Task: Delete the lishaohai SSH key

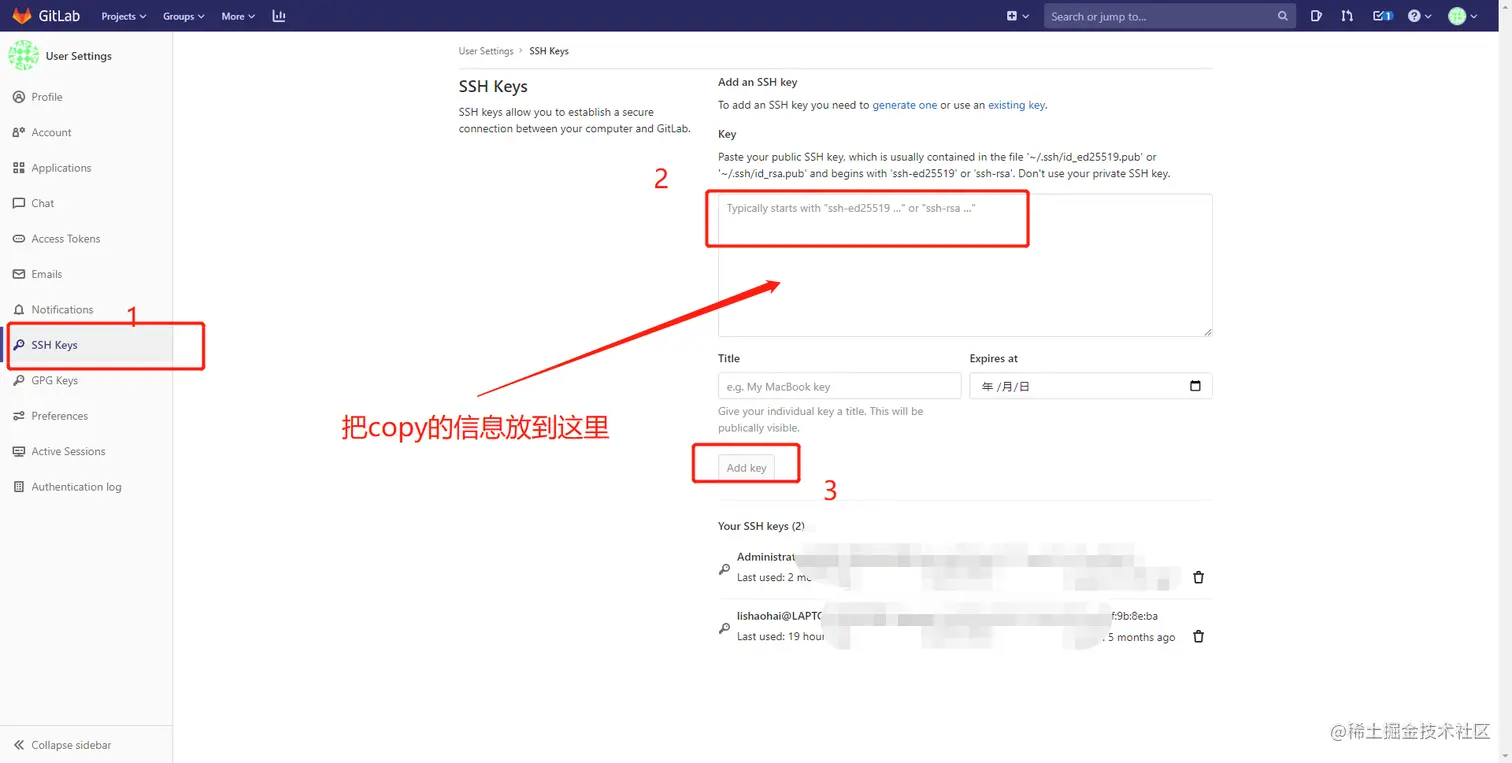Action: point(1199,636)
